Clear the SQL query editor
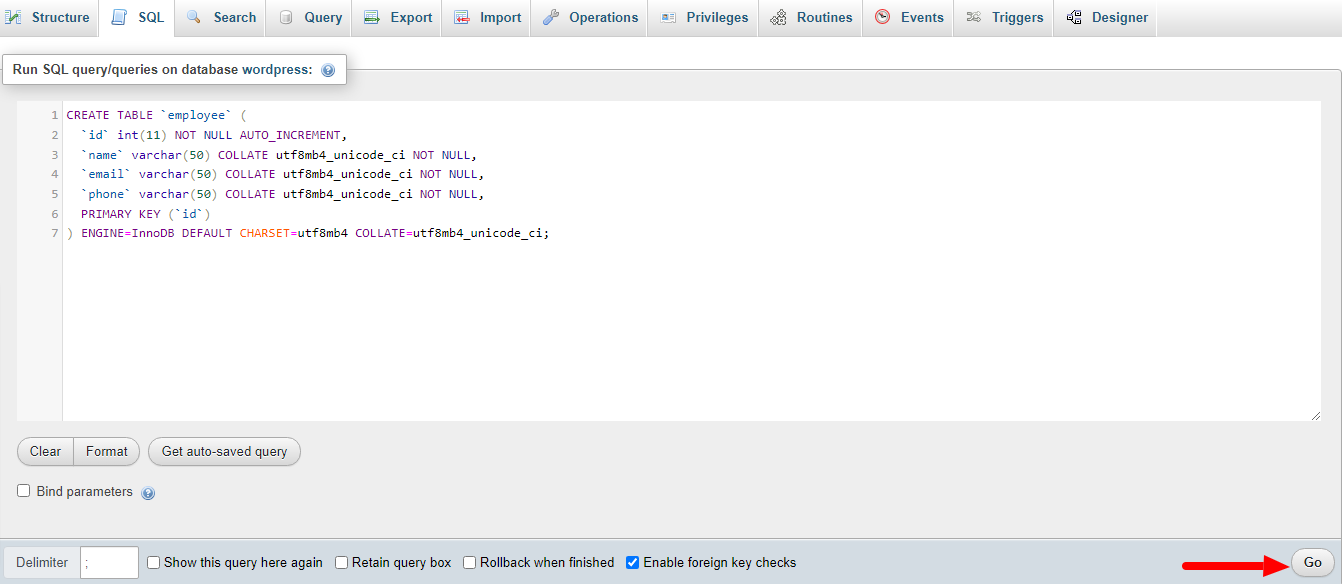Screen dimensions: 1342x584 44,451
